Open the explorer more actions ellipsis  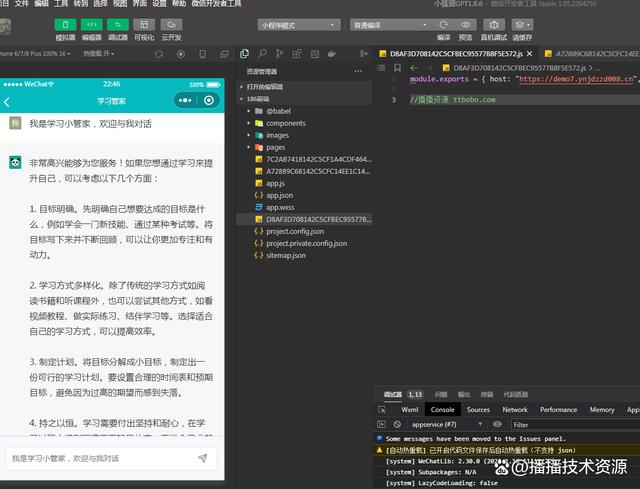tap(358, 71)
